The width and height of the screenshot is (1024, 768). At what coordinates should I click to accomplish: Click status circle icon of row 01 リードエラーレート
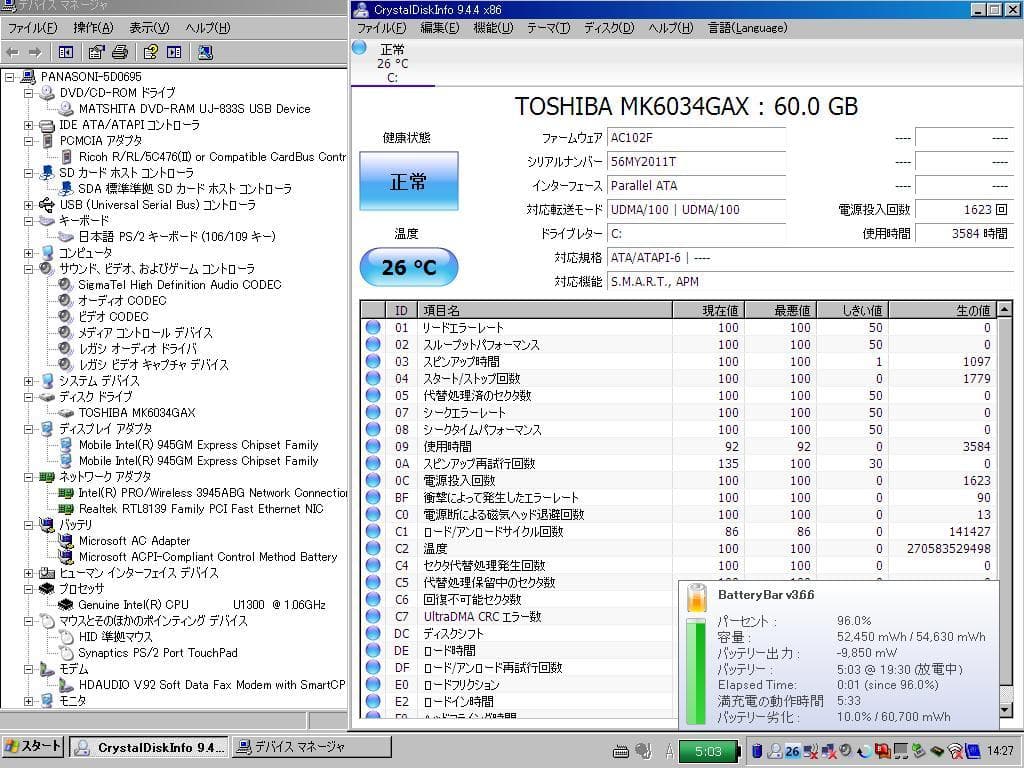373,327
